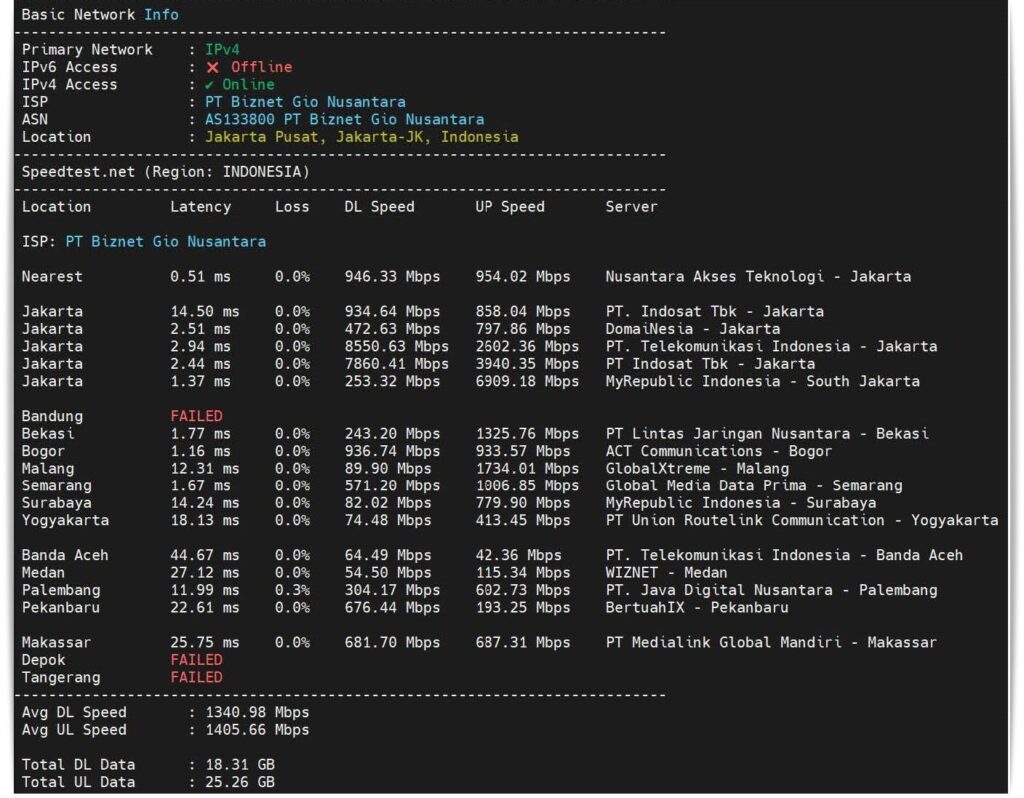
Task: Click the Nusantara Akses Teknologi - Jakarta server
Action: (758, 277)
